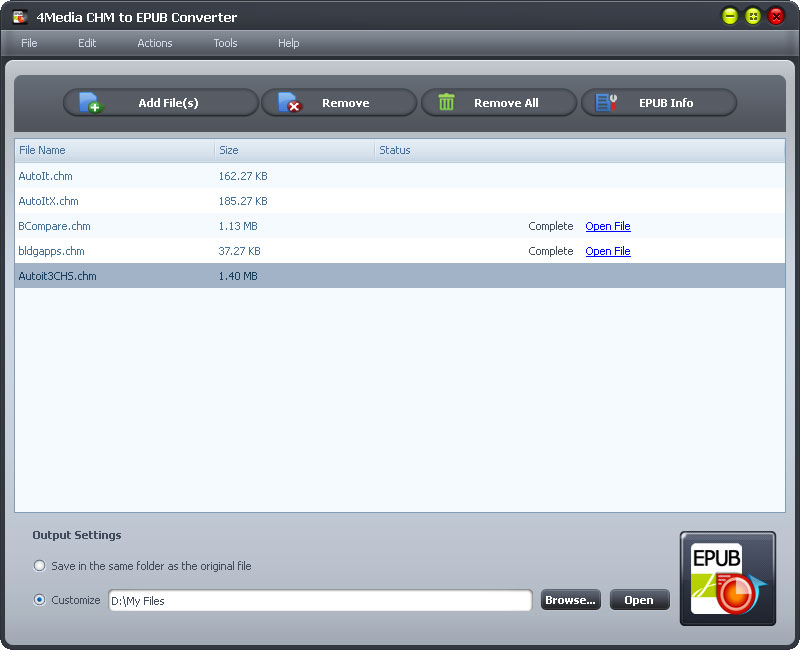Minimize the window with yellow button
Viewport: 800px width, 650px height.
[730, 16]
